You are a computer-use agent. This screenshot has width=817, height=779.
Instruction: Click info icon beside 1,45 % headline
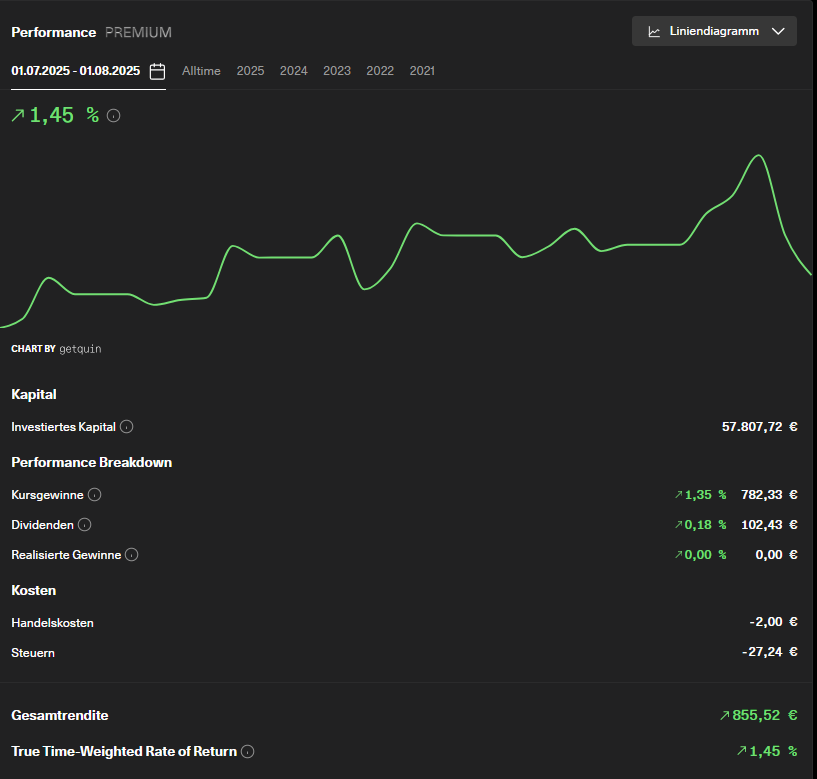[114, 116]
